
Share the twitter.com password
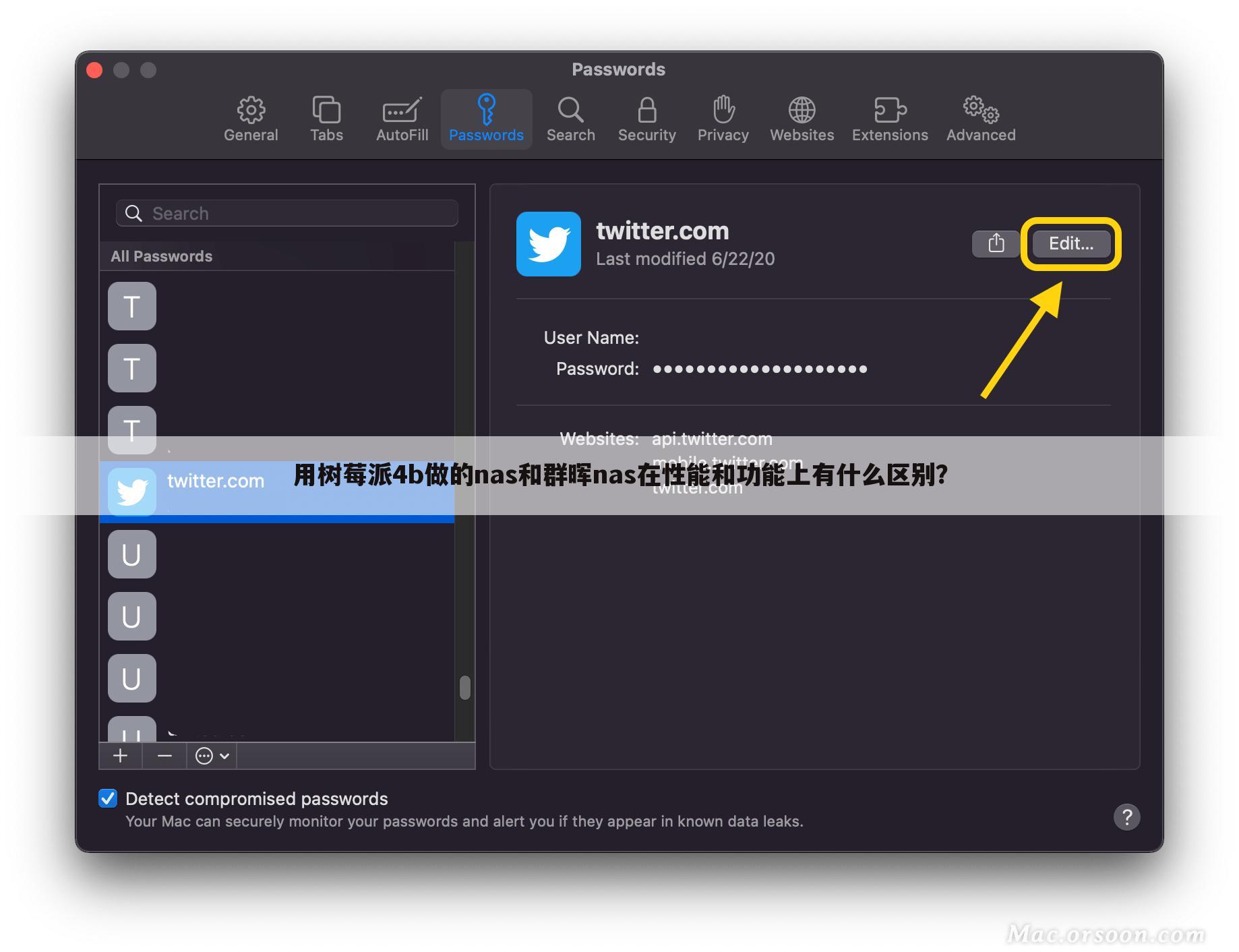(996, 243)
